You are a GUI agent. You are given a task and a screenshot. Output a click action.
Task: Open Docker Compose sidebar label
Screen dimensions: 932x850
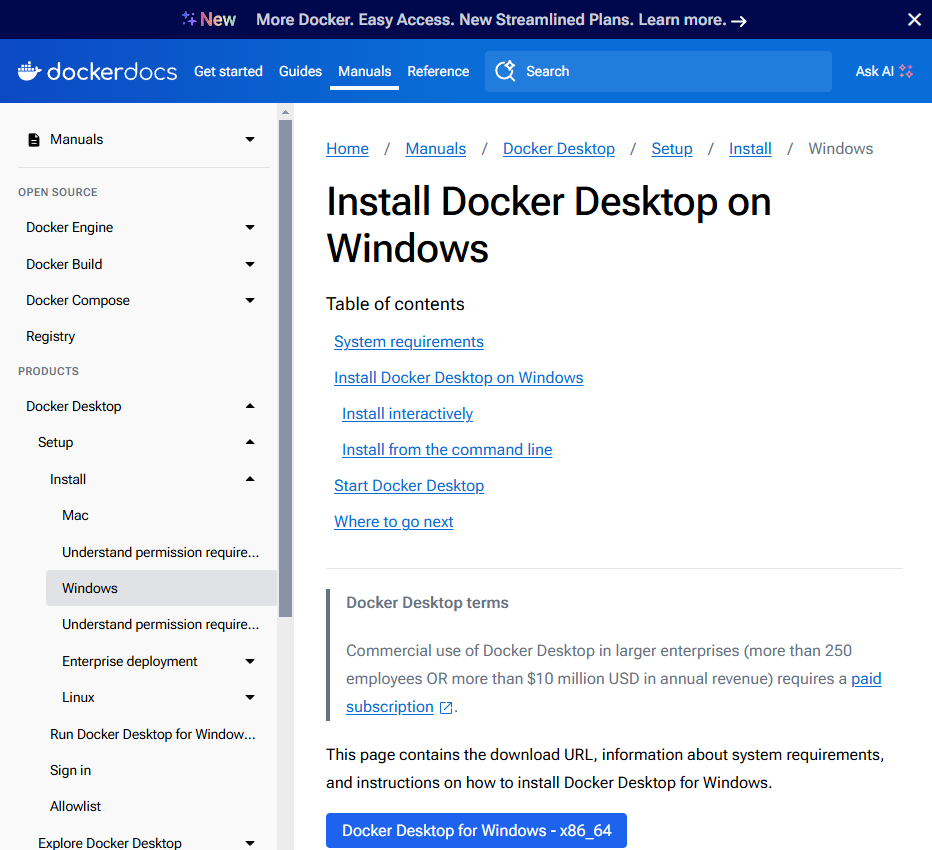[78, 301]
